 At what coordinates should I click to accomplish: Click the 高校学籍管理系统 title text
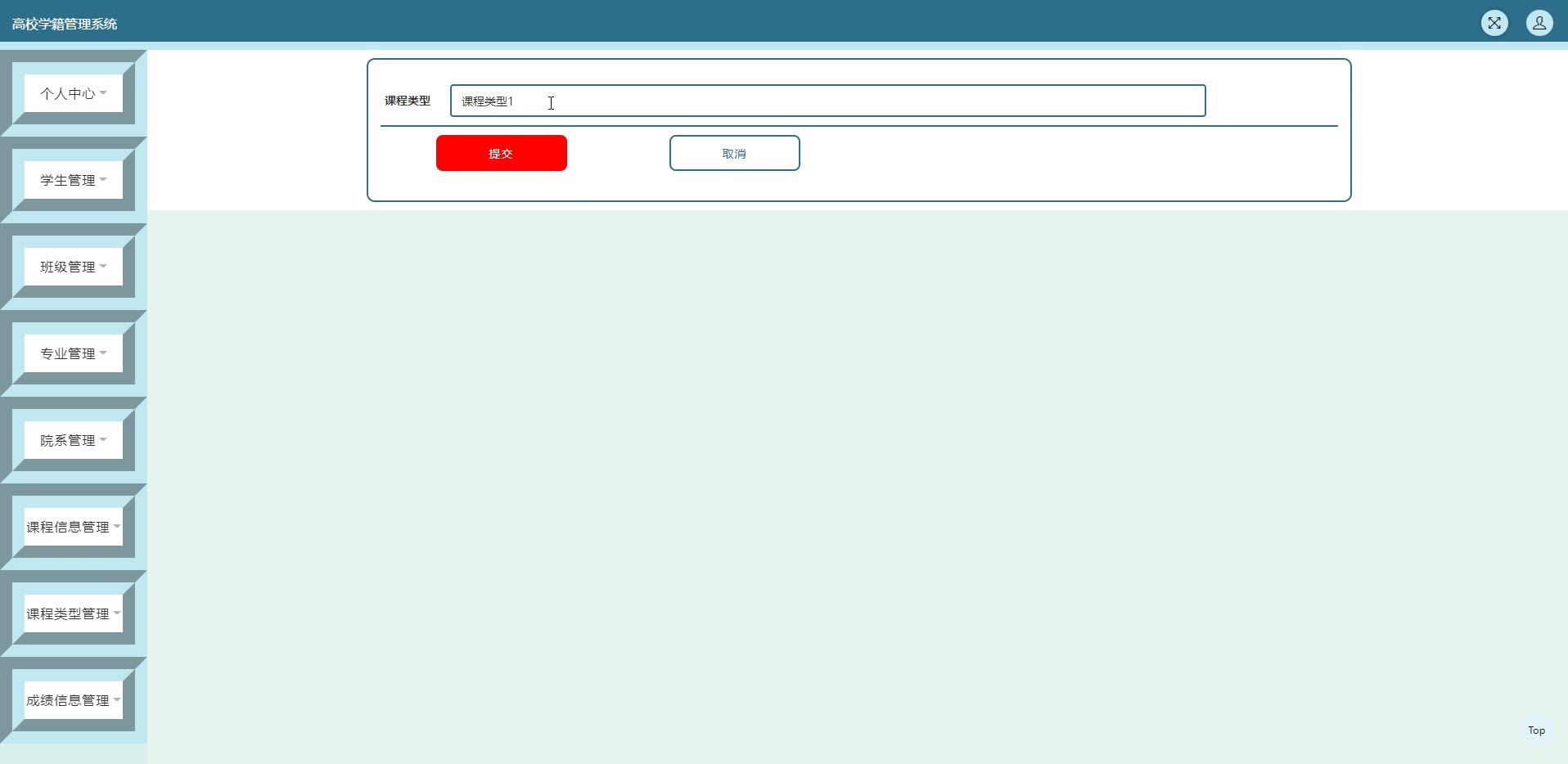tap(65, 24)
